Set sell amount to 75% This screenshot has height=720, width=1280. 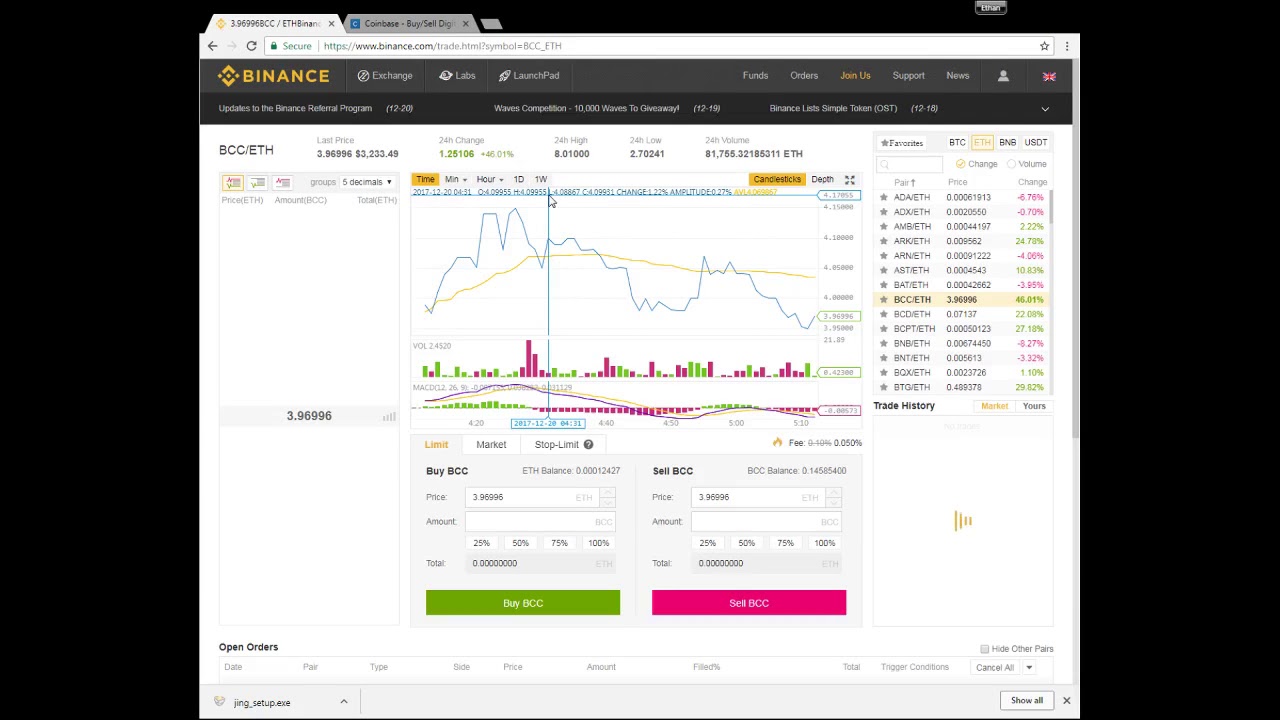click(785, 543)
